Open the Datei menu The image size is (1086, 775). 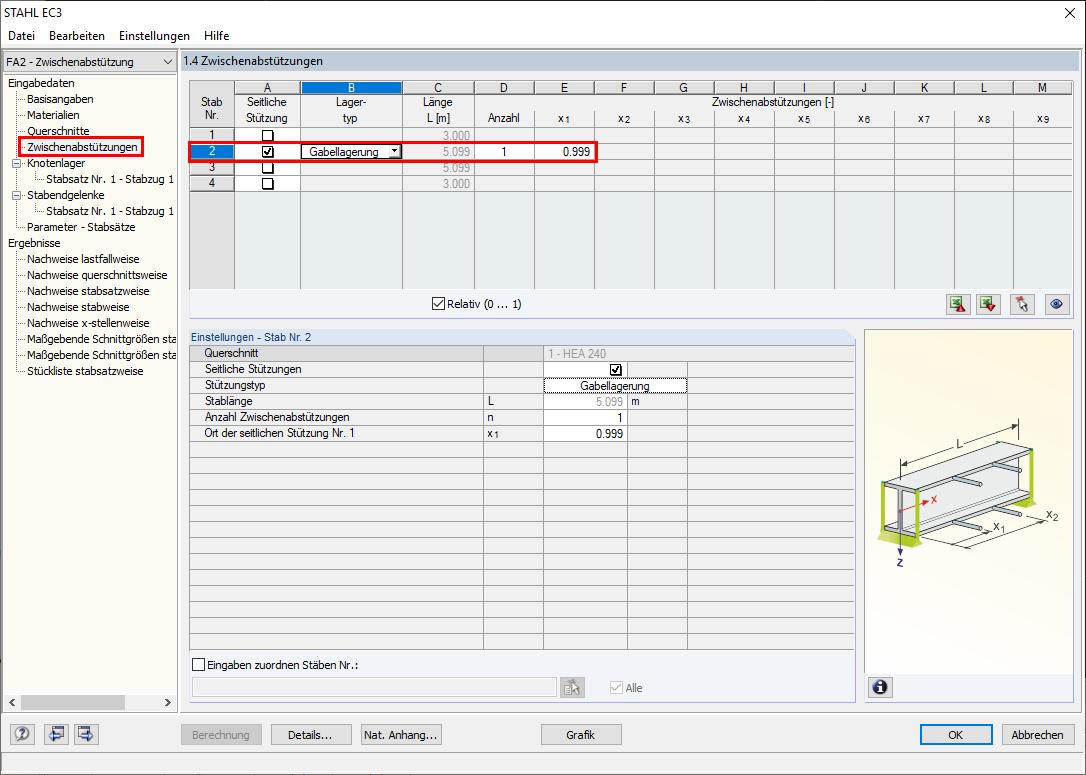(21, 35)
